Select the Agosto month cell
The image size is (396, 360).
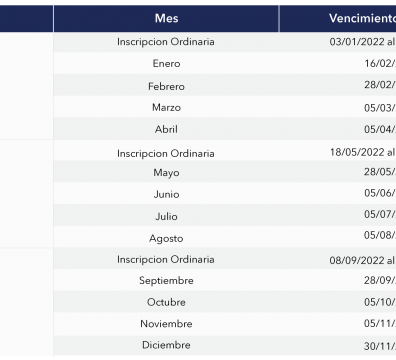pyautogui.click(x=166, y=238)
